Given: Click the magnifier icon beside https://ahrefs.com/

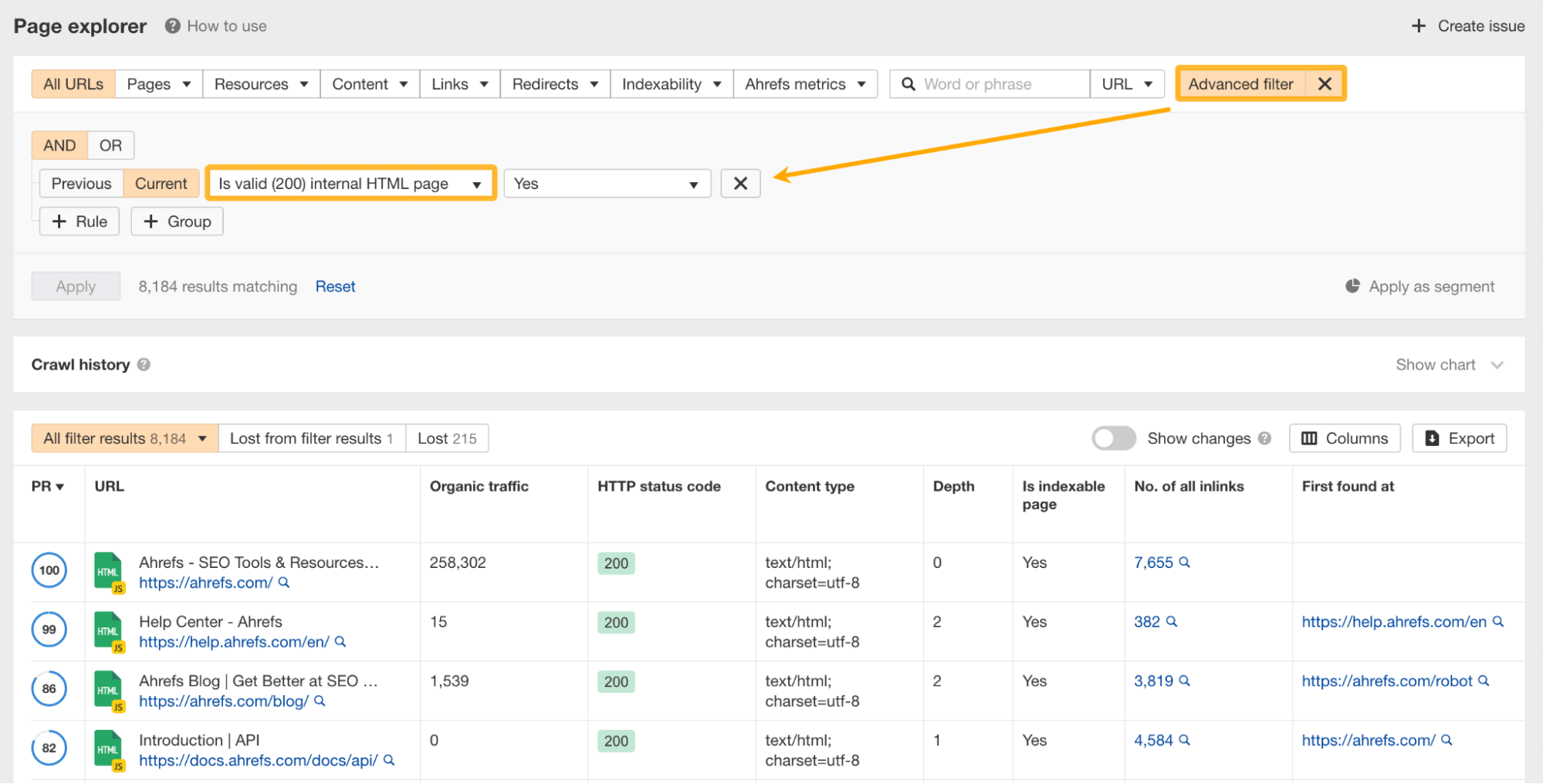Looking at the screenshot, I should tap(285, 583).
